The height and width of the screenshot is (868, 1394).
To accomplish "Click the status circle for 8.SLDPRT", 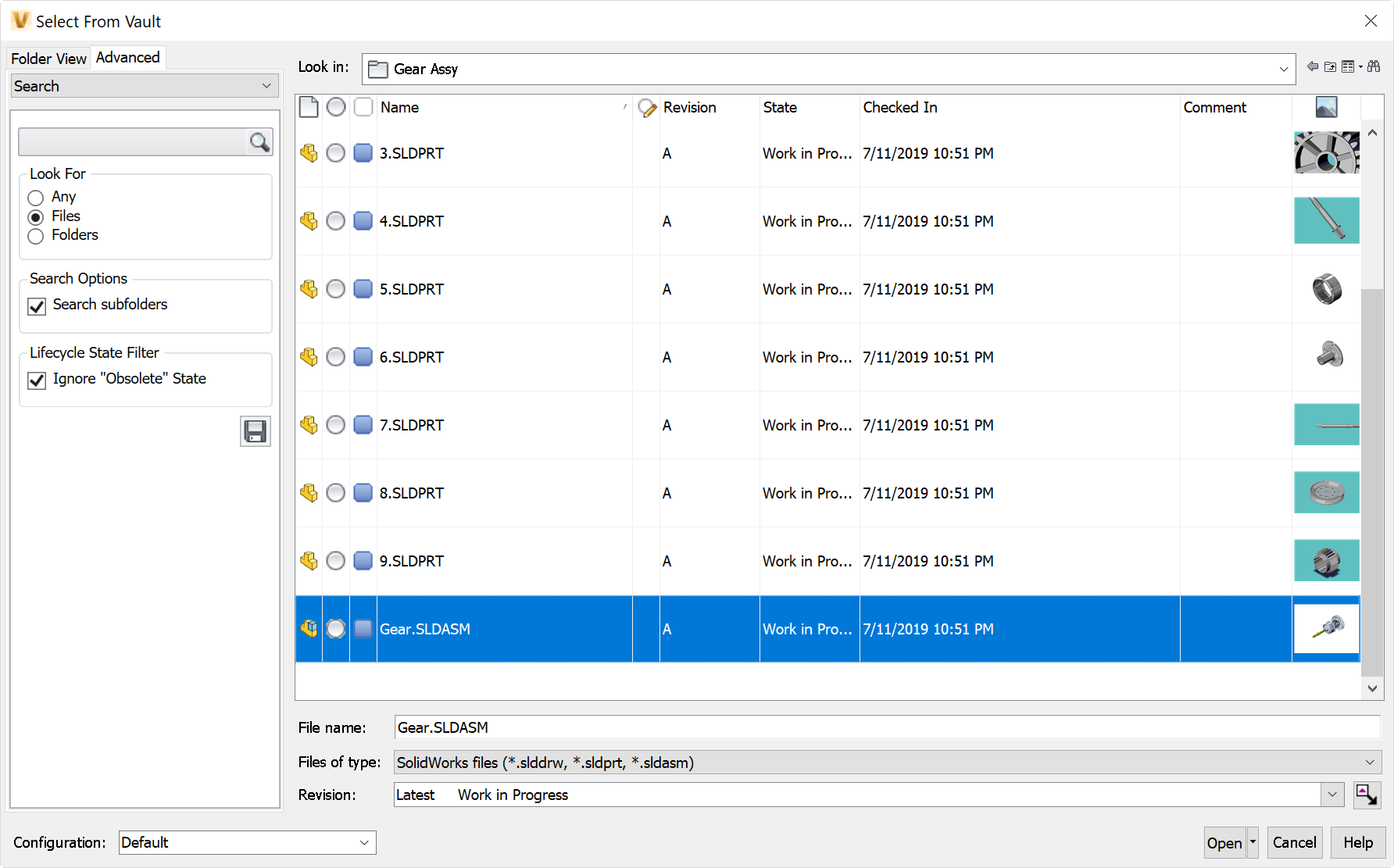I will pyautogui.click(x=336, y=493).
